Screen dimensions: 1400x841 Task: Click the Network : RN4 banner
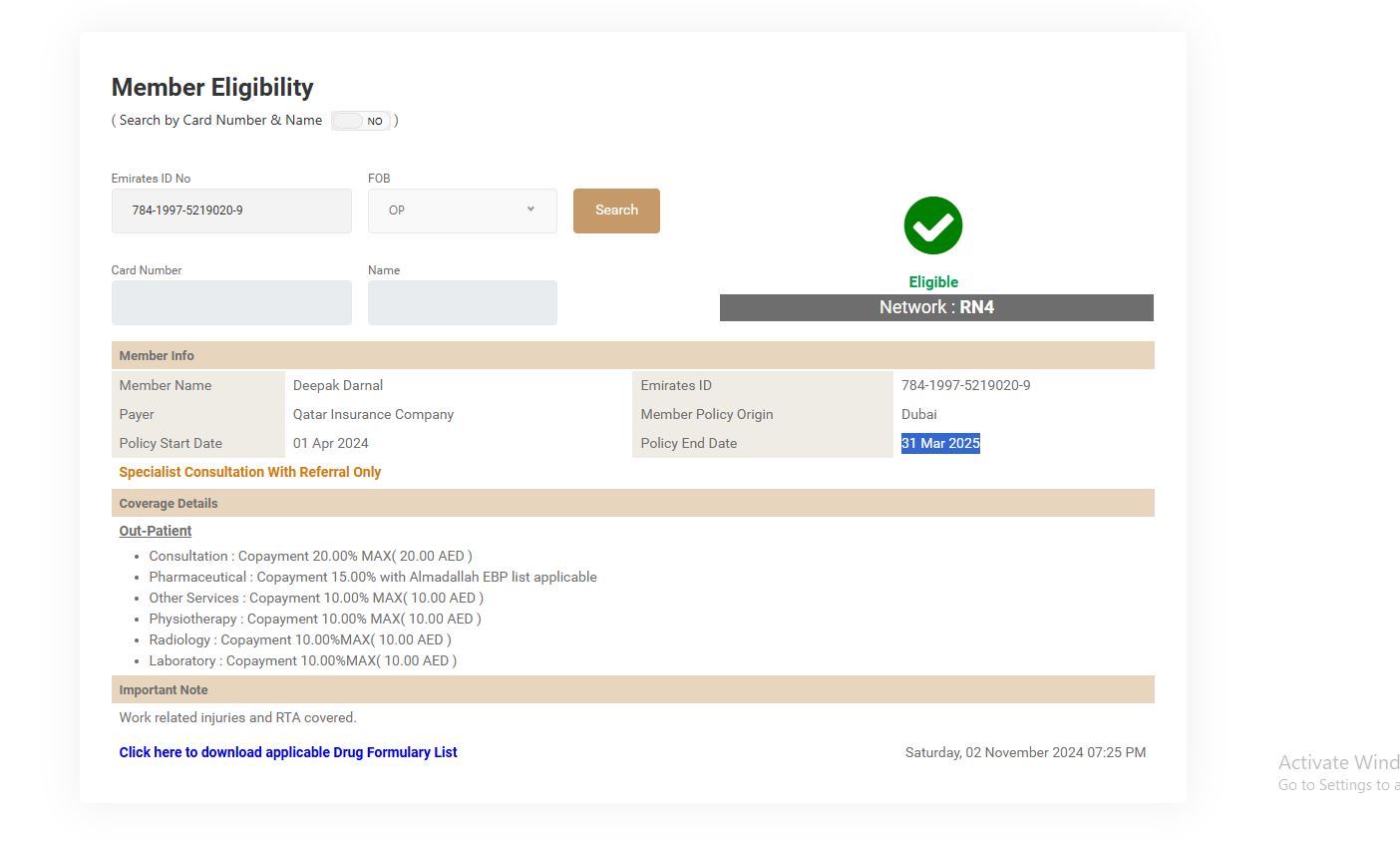(x=936, y=307)
